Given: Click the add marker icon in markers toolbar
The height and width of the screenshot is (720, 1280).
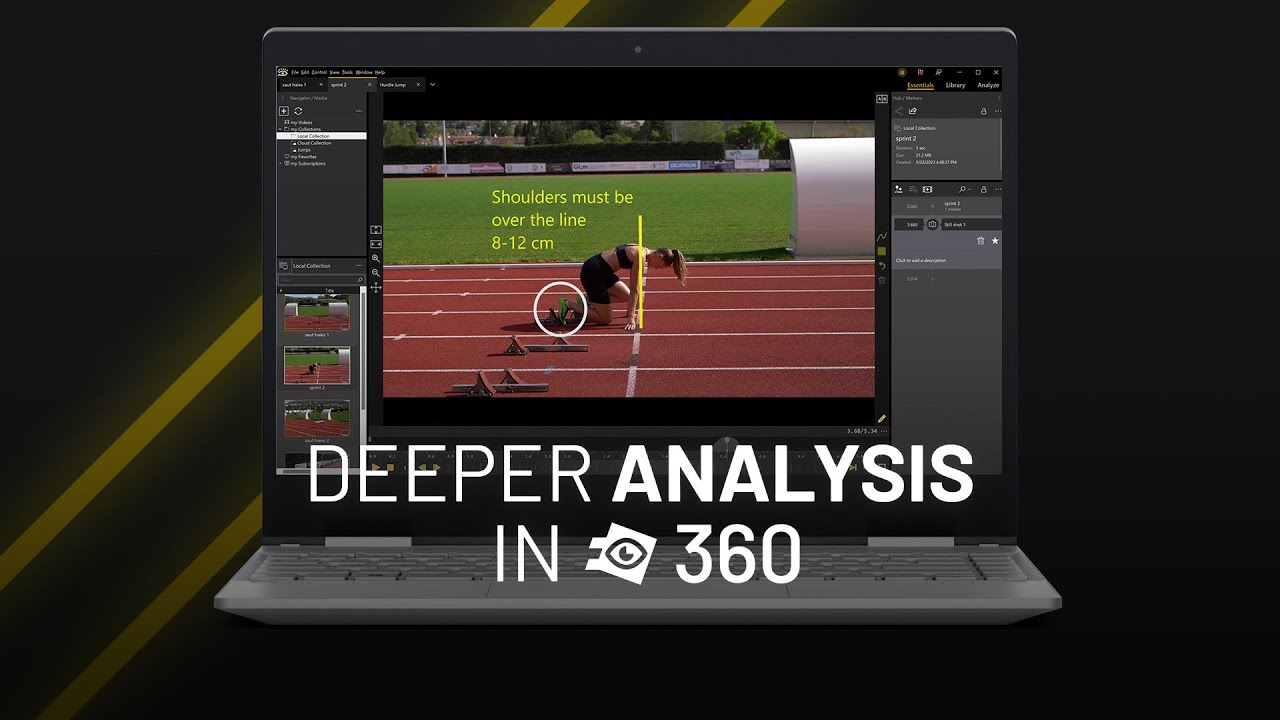Looking at the screenshot, I should (898, 189).
